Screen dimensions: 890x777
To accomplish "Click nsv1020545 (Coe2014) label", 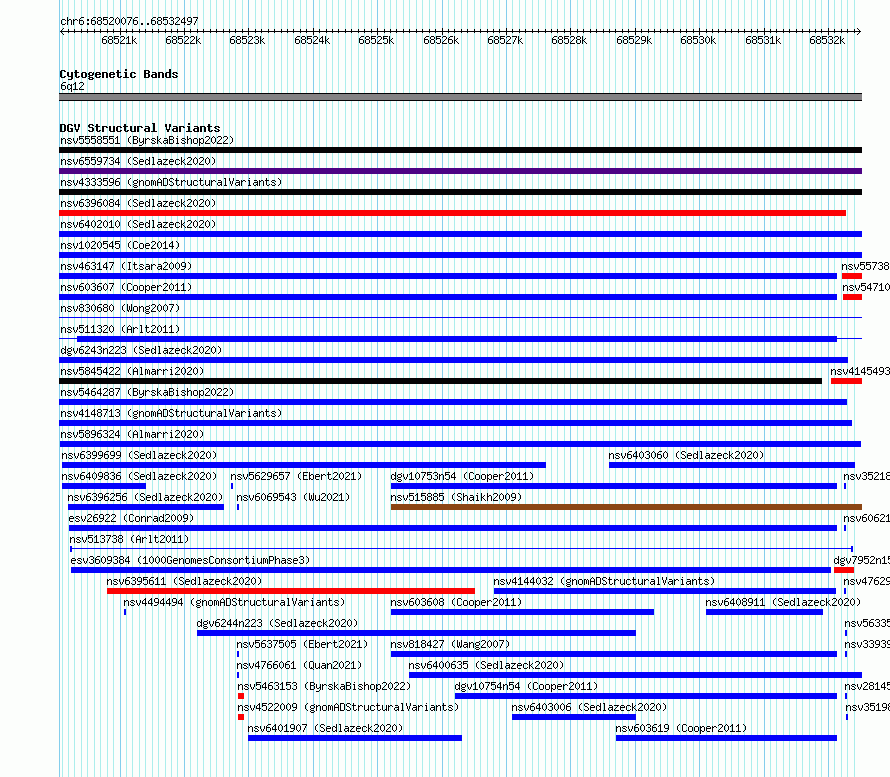I will 120,245.
